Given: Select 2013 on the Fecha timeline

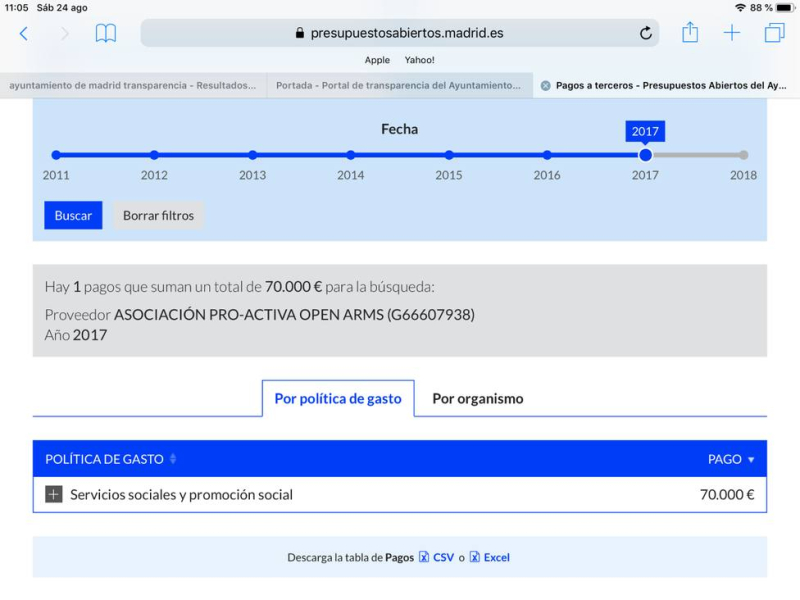Looking at the screenshot, I should (x=253, y=155).
